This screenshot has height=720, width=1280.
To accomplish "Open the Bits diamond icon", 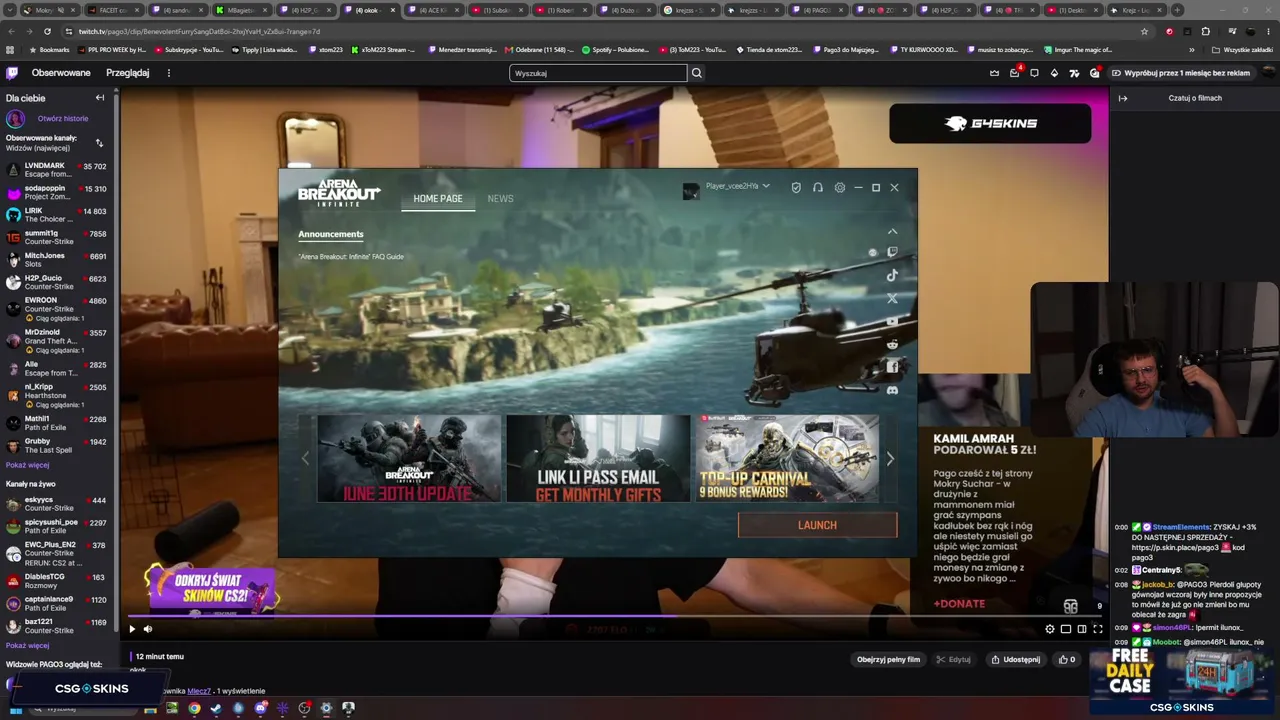I will click(x=1054, y=73).
